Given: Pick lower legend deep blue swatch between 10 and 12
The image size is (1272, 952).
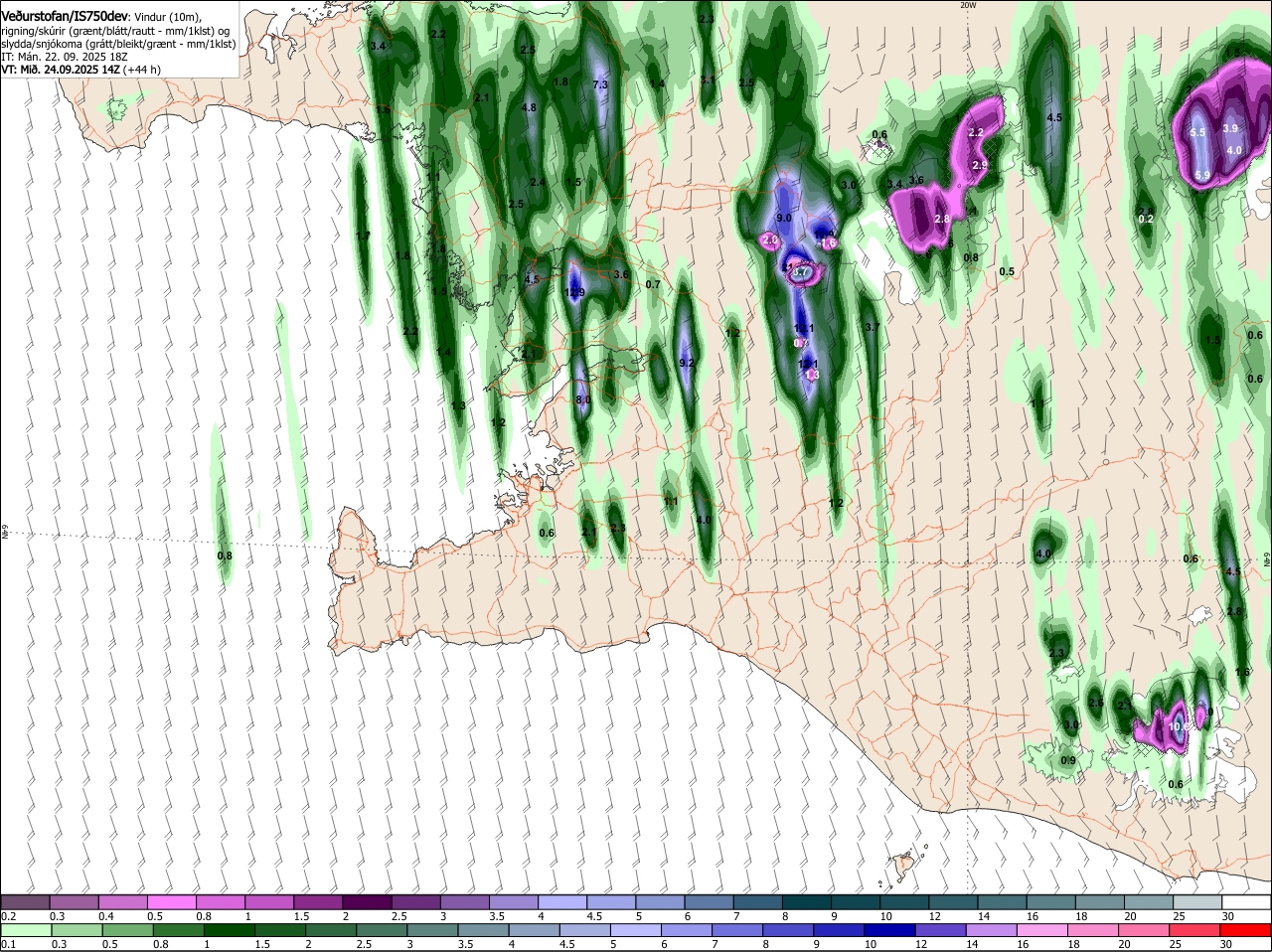Looking at the screenshot, I should click(x=890, y=929).
